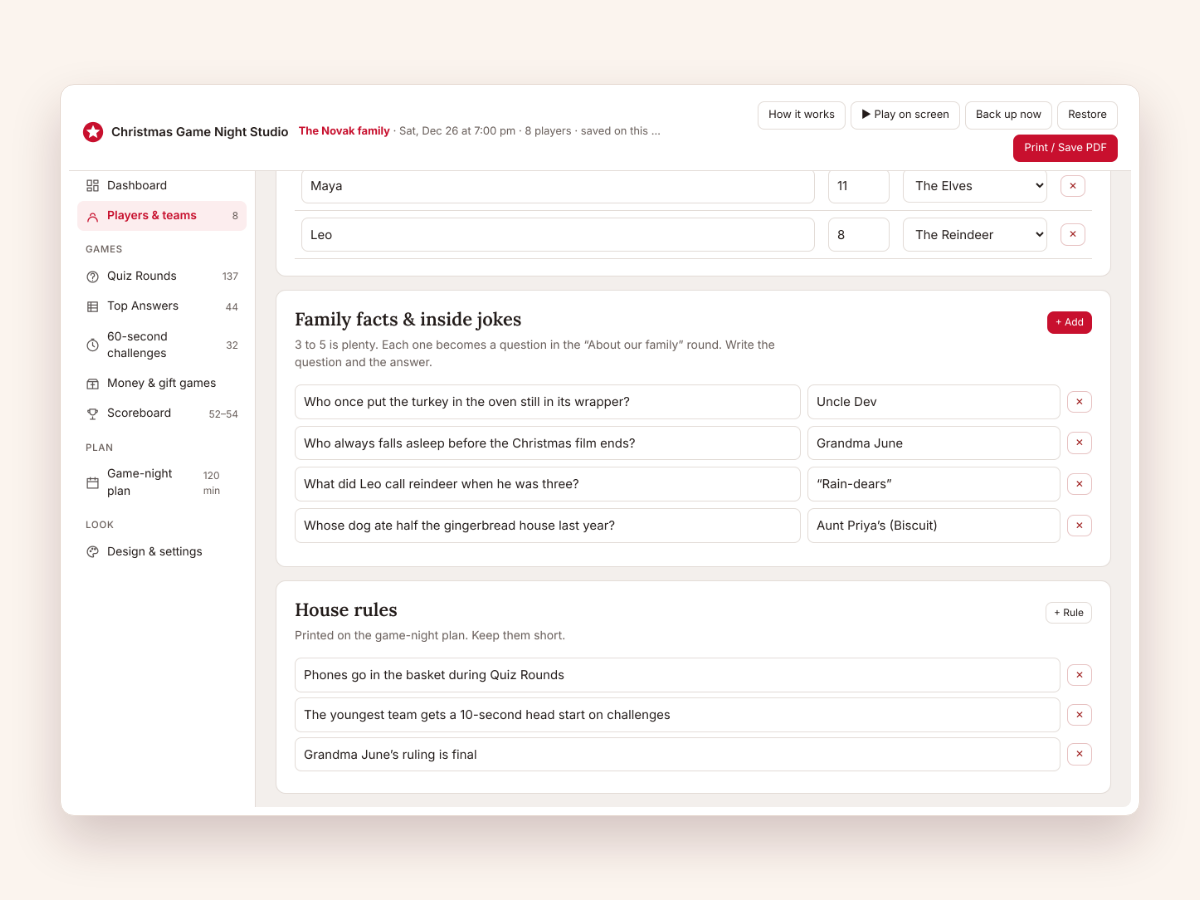Click the Leo name input field
Image resolution: width=1200 pixels, height=900 pixels.
click(x=558, y=235)
